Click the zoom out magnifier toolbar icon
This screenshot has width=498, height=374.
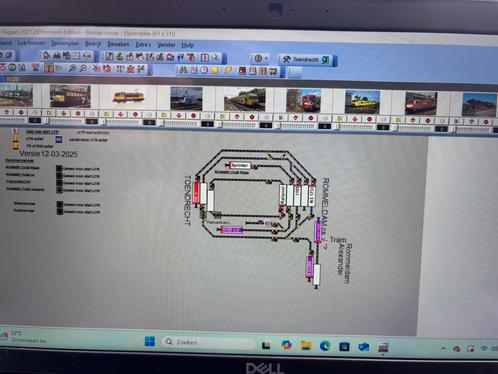click(x=84, y=68)
